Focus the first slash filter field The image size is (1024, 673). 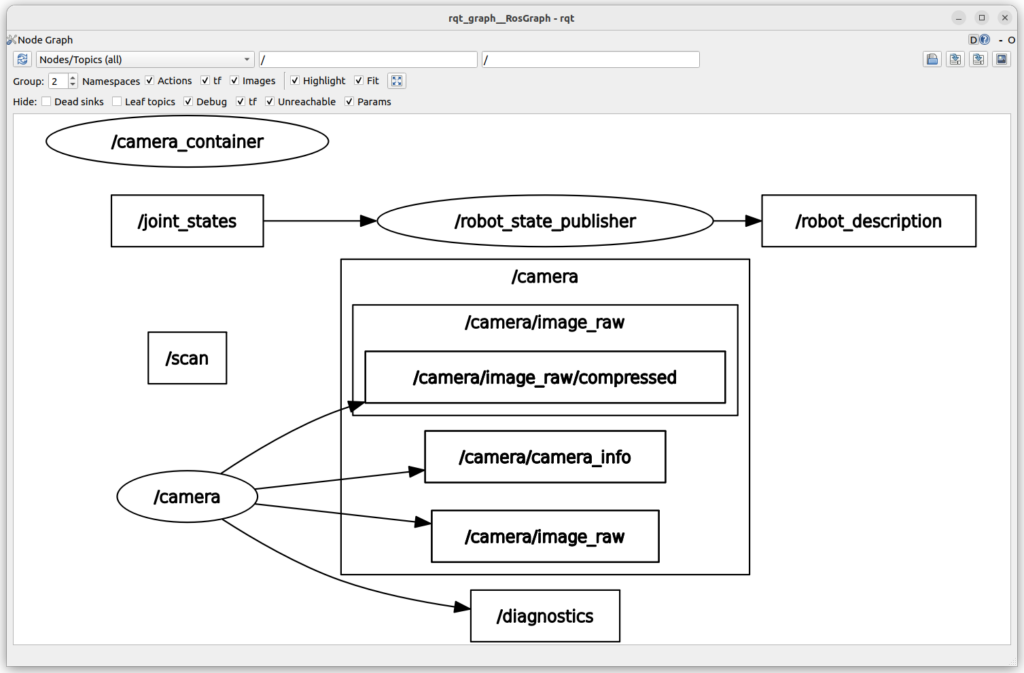click(368, 59)
